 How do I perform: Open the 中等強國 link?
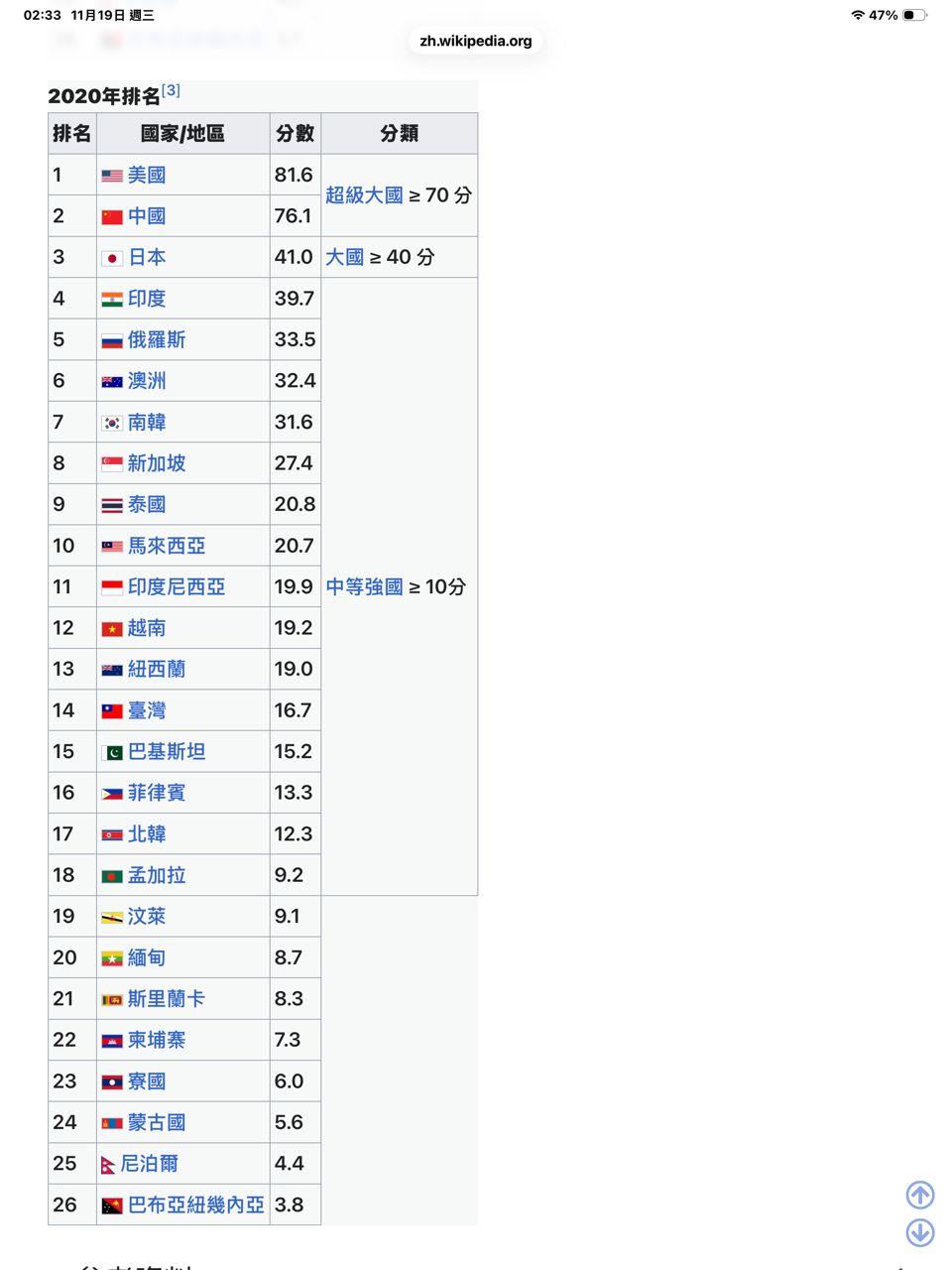pos(364,587)
